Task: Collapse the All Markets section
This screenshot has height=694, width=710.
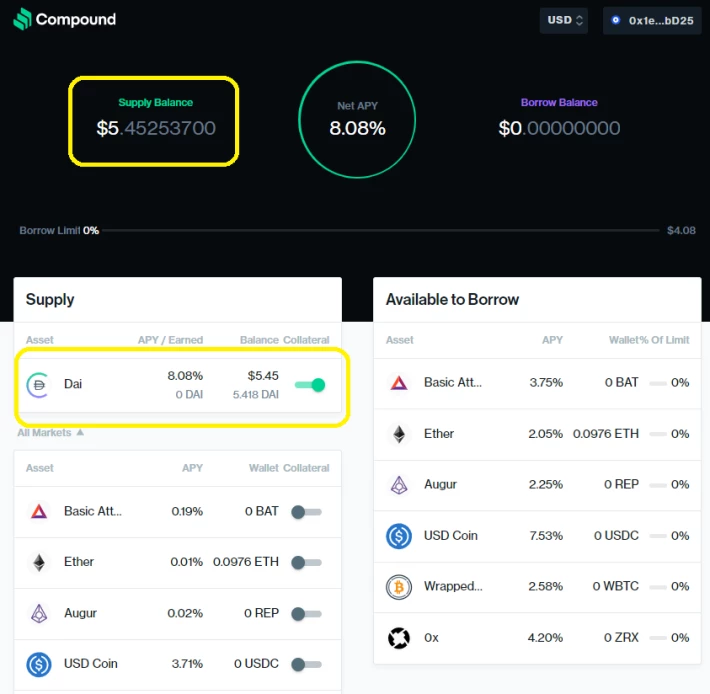Action: coord(50,432)
